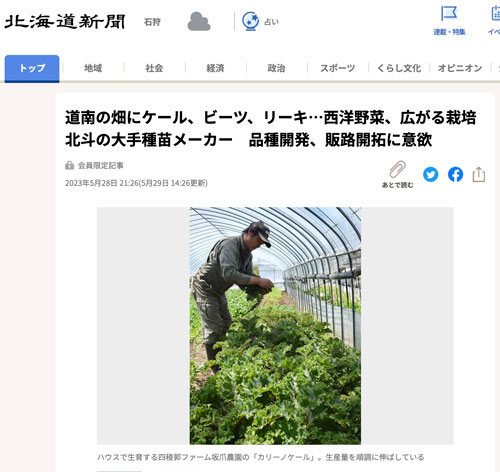Share the article on Facebook
This screenshot has width=500, height=472.
(x=455, y=174)
